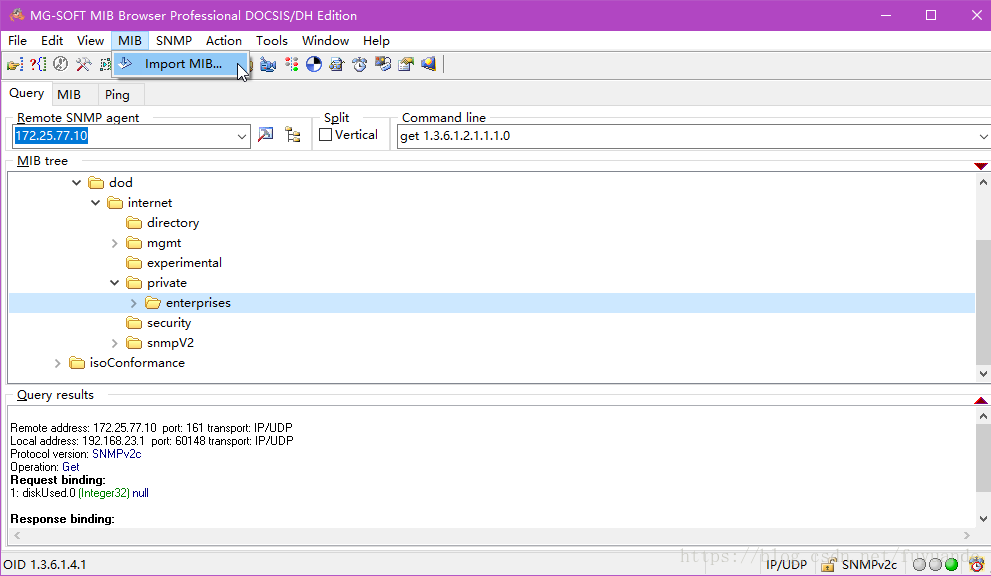The width and height of the screenshot is (991, 576).
Task: Select the security tree item
Action: (x=169, y=323)
